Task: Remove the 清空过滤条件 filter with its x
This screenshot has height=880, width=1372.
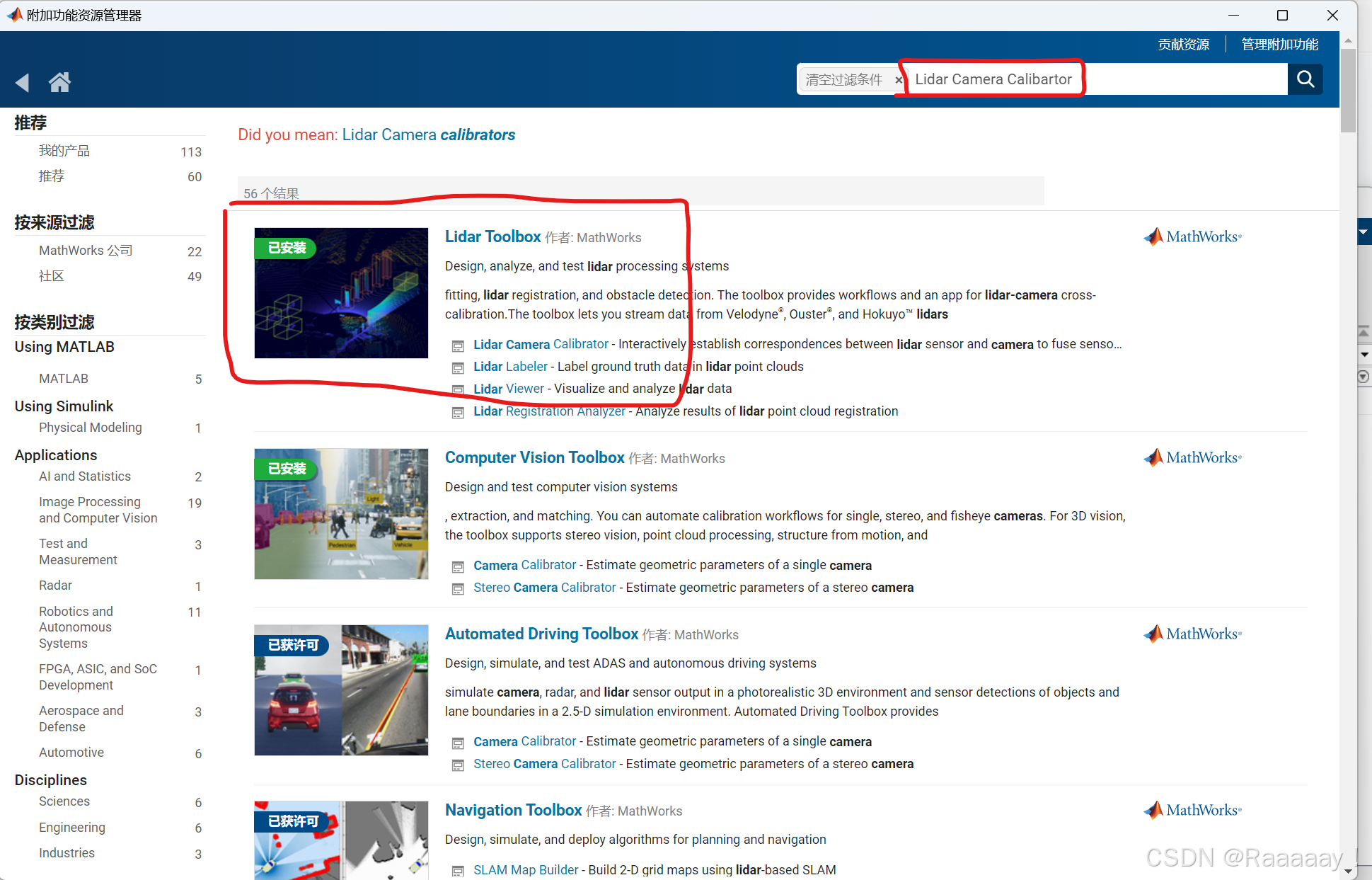Action: point(898,80)
